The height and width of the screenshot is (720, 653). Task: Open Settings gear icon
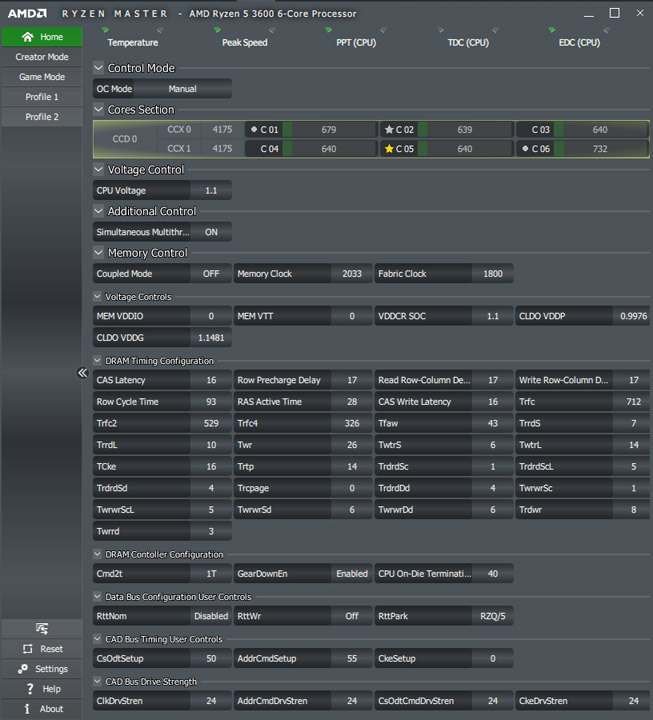23,669
